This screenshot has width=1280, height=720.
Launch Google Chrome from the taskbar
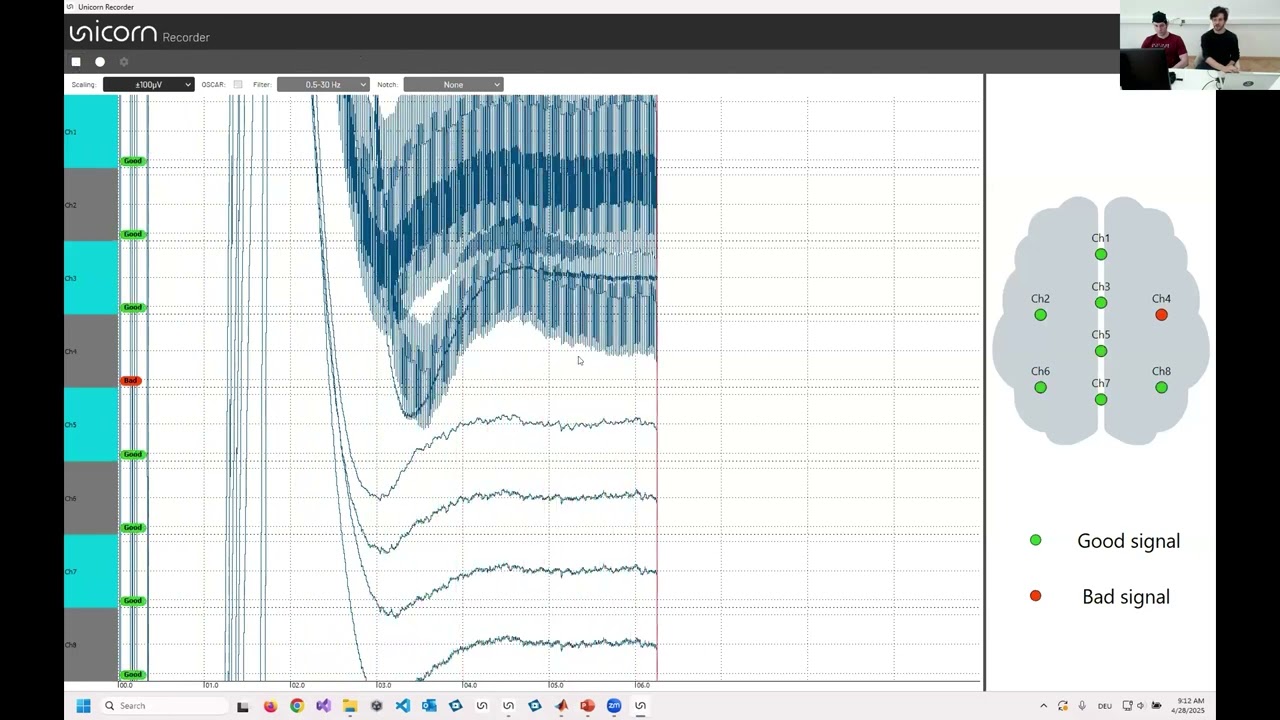click(x=297, y=706)
